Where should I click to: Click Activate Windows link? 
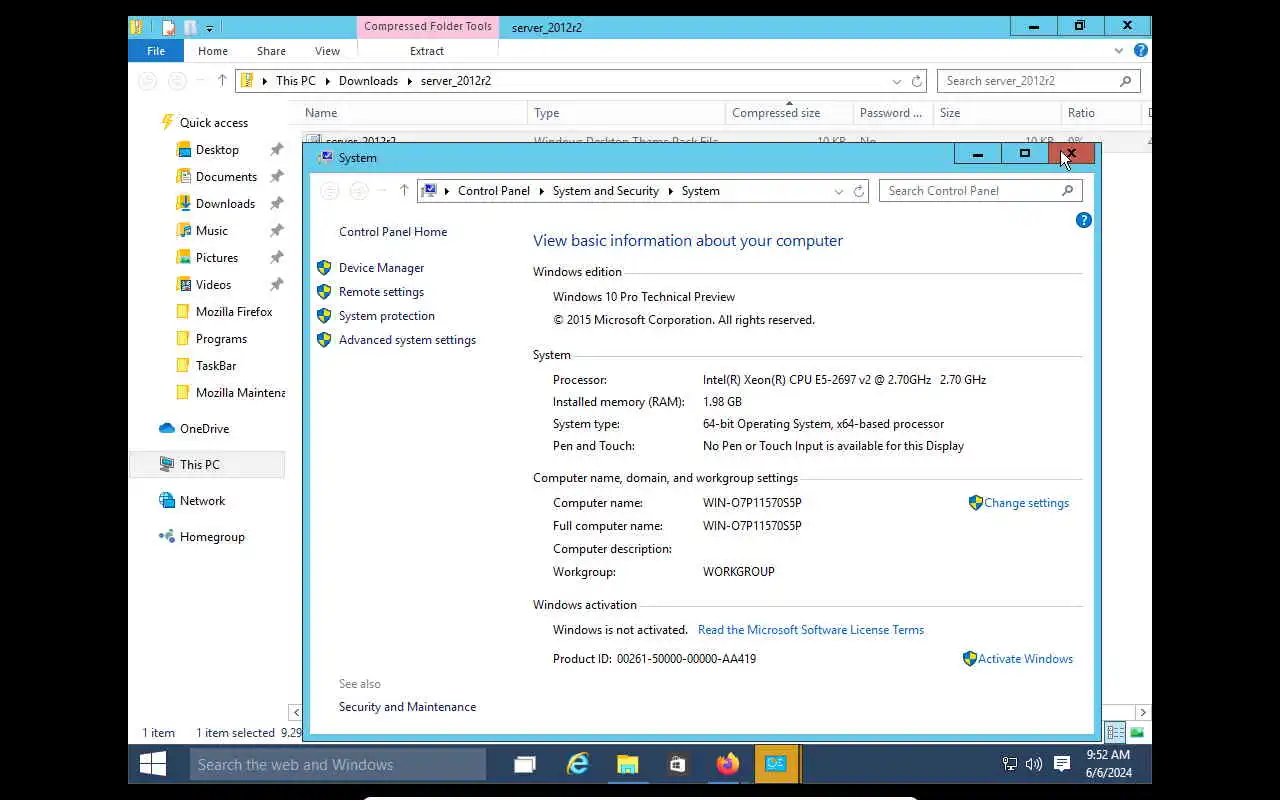pyautogui.click(x=1025, y=659)
